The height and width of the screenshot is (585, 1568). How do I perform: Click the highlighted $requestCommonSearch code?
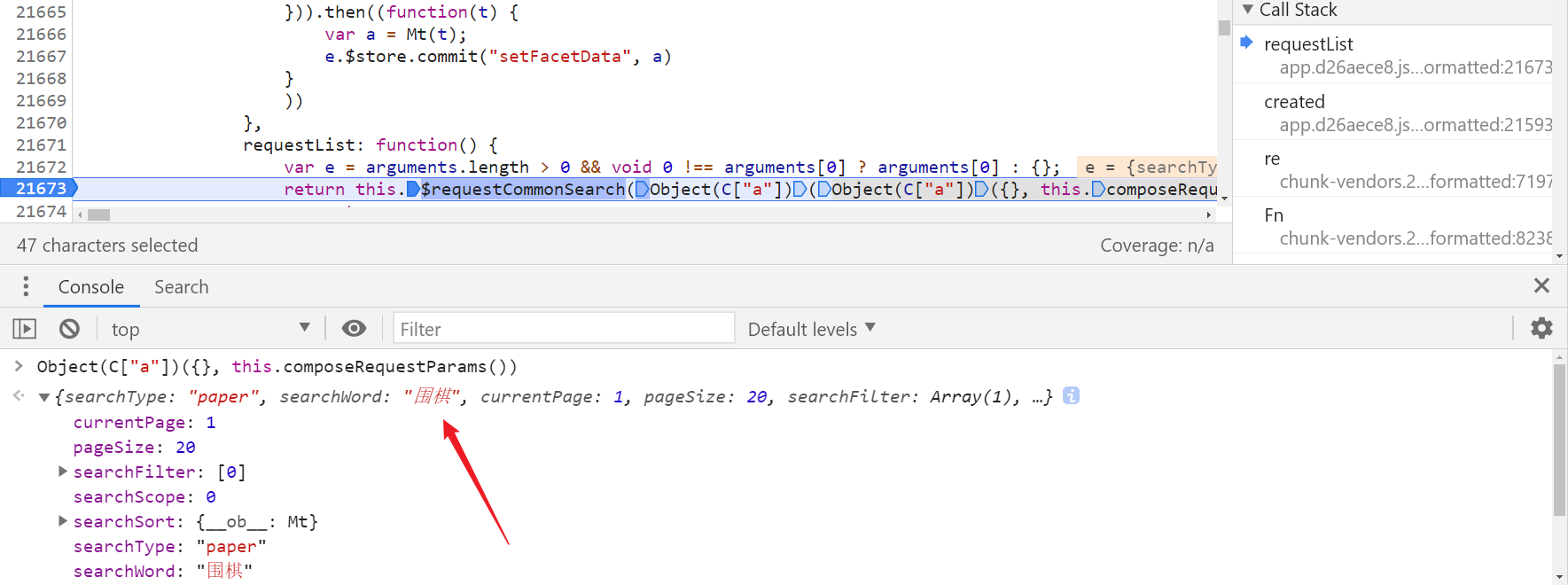pyautogui.click(x=523, y=189)
